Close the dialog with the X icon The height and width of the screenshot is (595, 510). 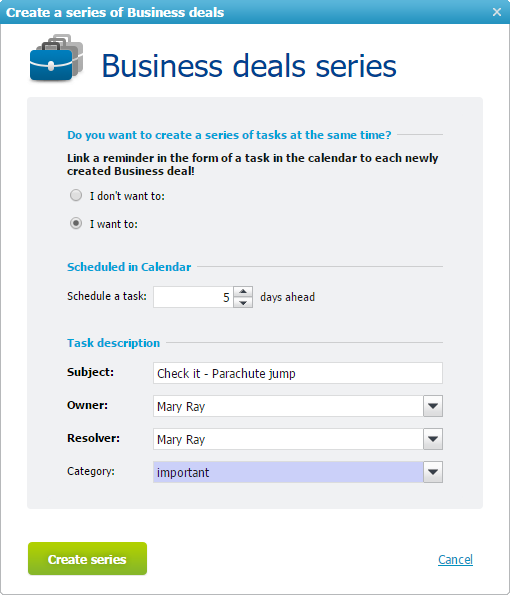tap(497, 12)
